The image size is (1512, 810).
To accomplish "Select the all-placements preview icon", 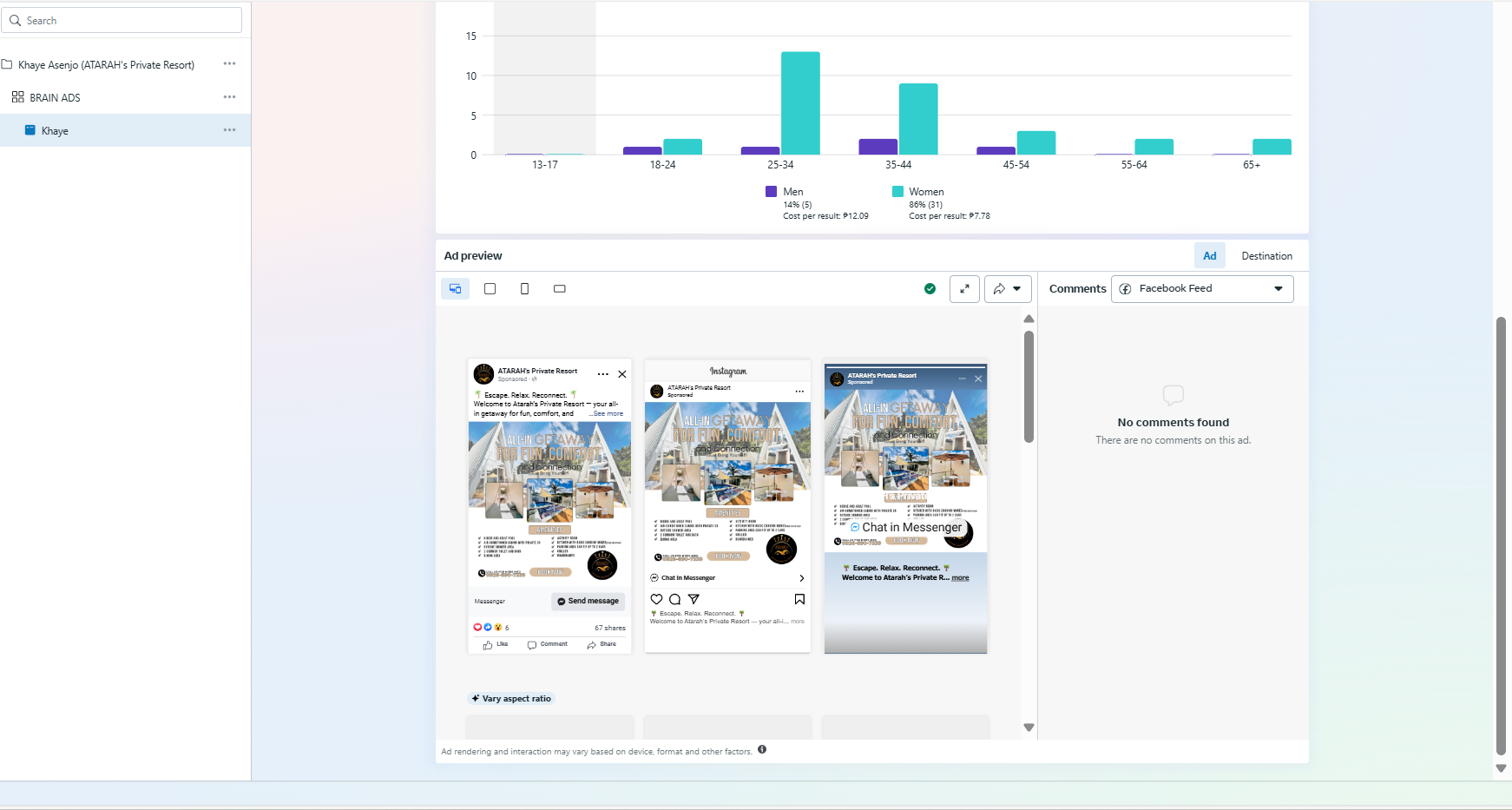I will click(x=455, y=289).
